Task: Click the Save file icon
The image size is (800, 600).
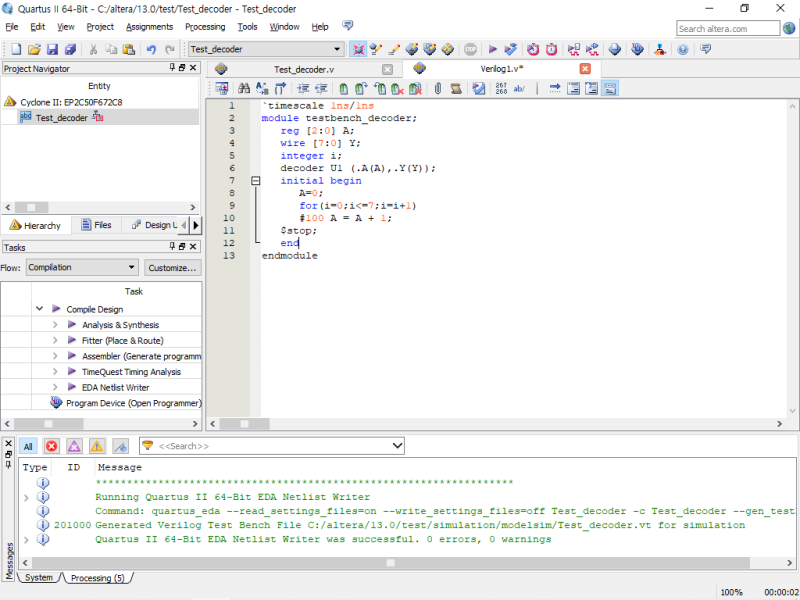Action: 52,49
